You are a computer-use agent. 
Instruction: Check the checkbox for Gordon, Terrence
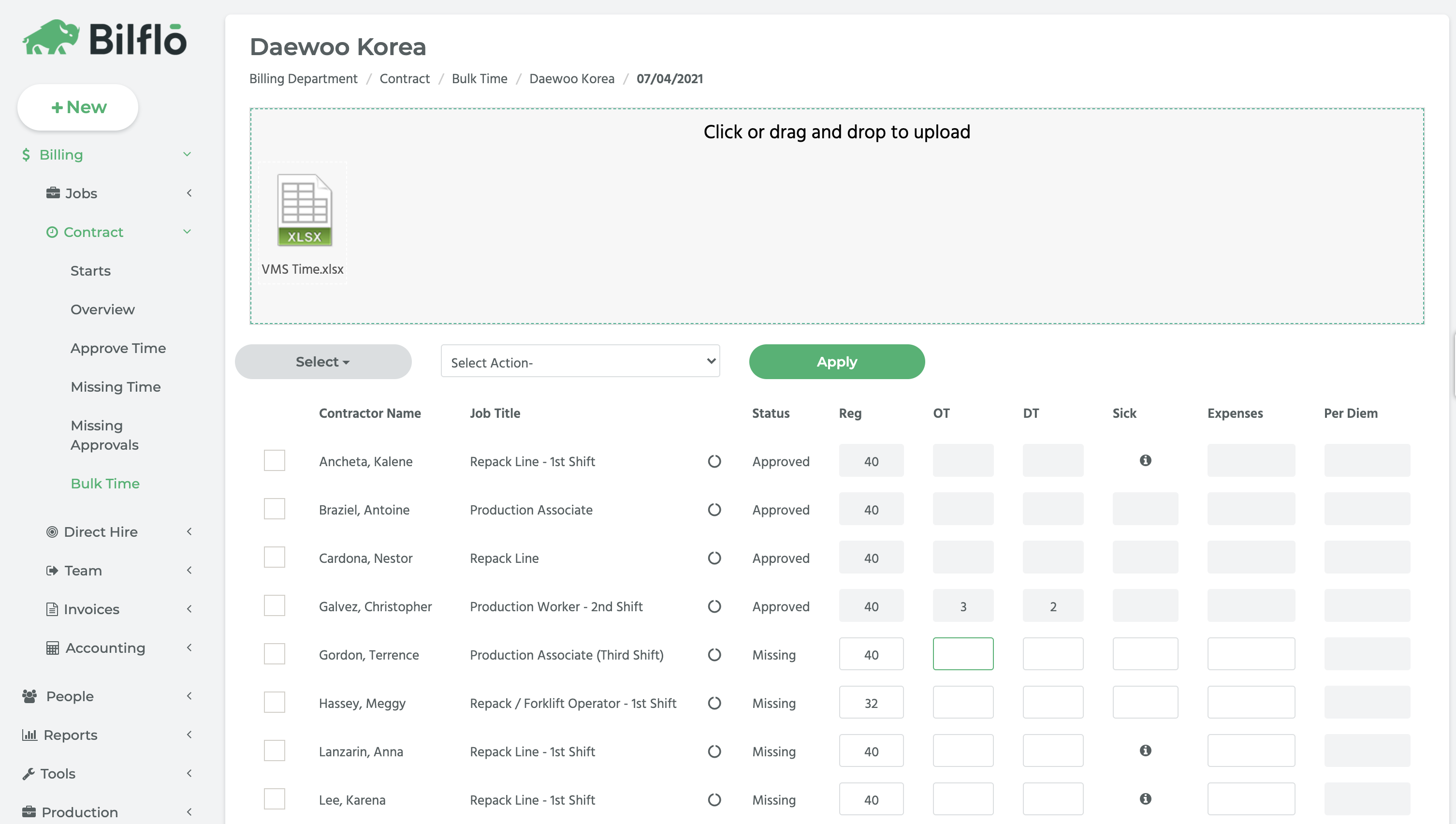pyautogui.click(x=275, y=654)
